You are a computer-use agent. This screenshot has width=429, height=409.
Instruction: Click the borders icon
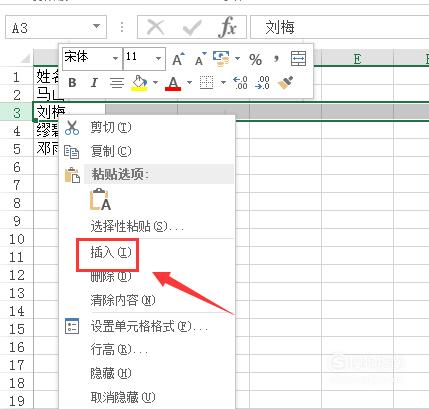pos(206,82)
